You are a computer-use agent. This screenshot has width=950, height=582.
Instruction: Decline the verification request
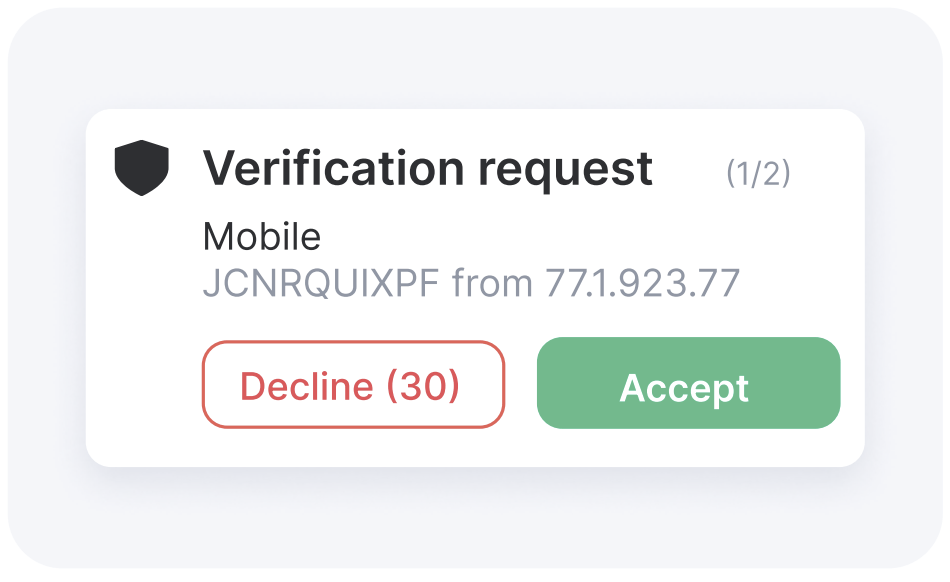[353, 385]
